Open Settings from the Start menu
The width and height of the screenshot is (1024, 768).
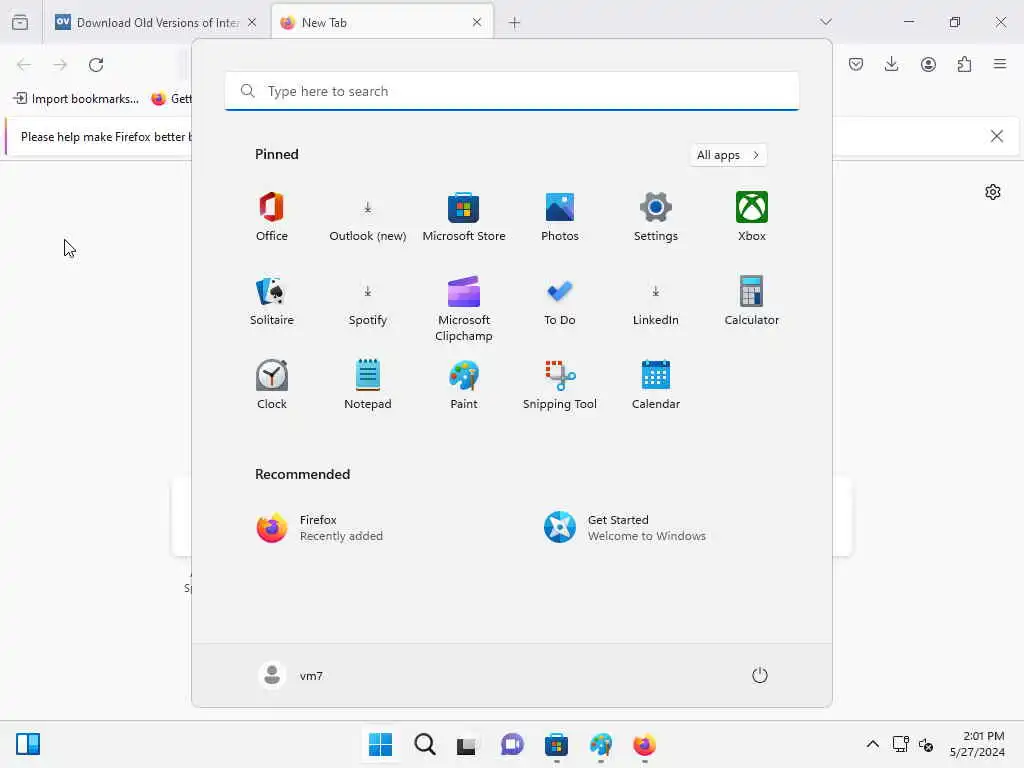tap(656, 217)
